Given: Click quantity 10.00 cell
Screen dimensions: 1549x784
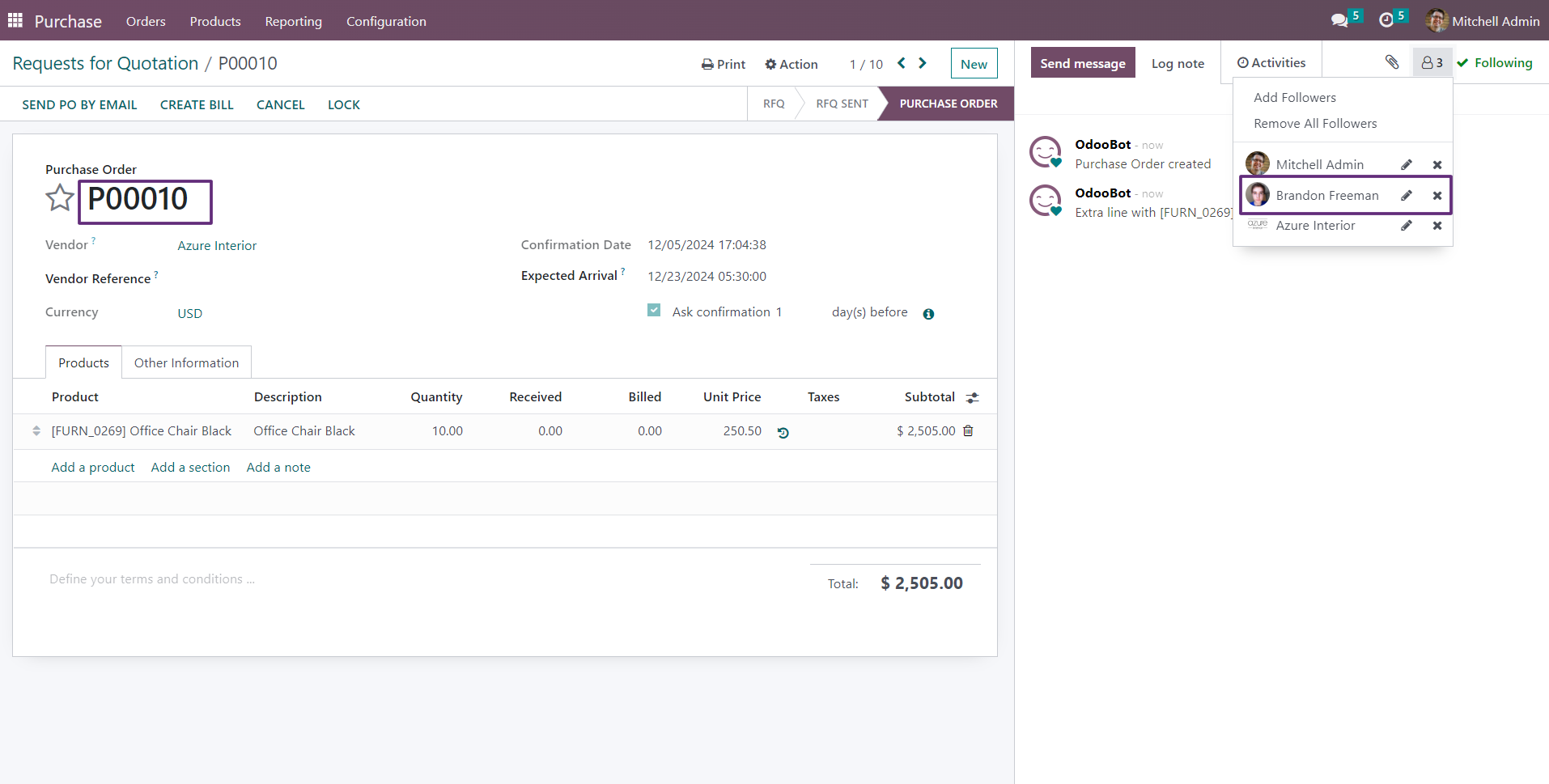Looking at the screenshot, I should pos(447,431).
